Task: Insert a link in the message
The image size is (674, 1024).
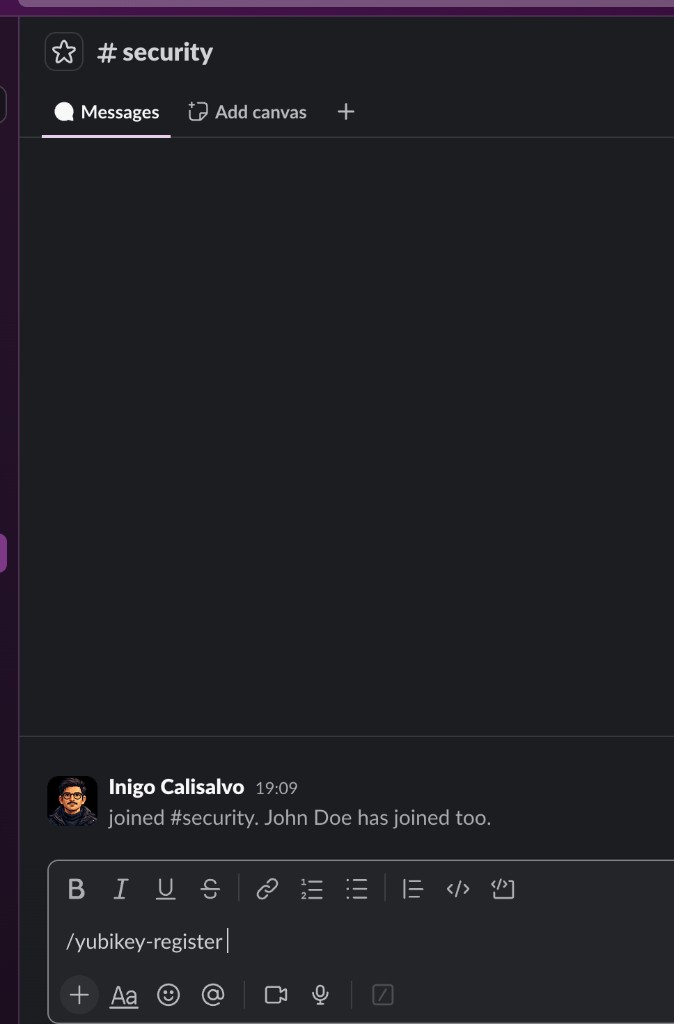Action: pyautogui.click(x=267, y=889)
